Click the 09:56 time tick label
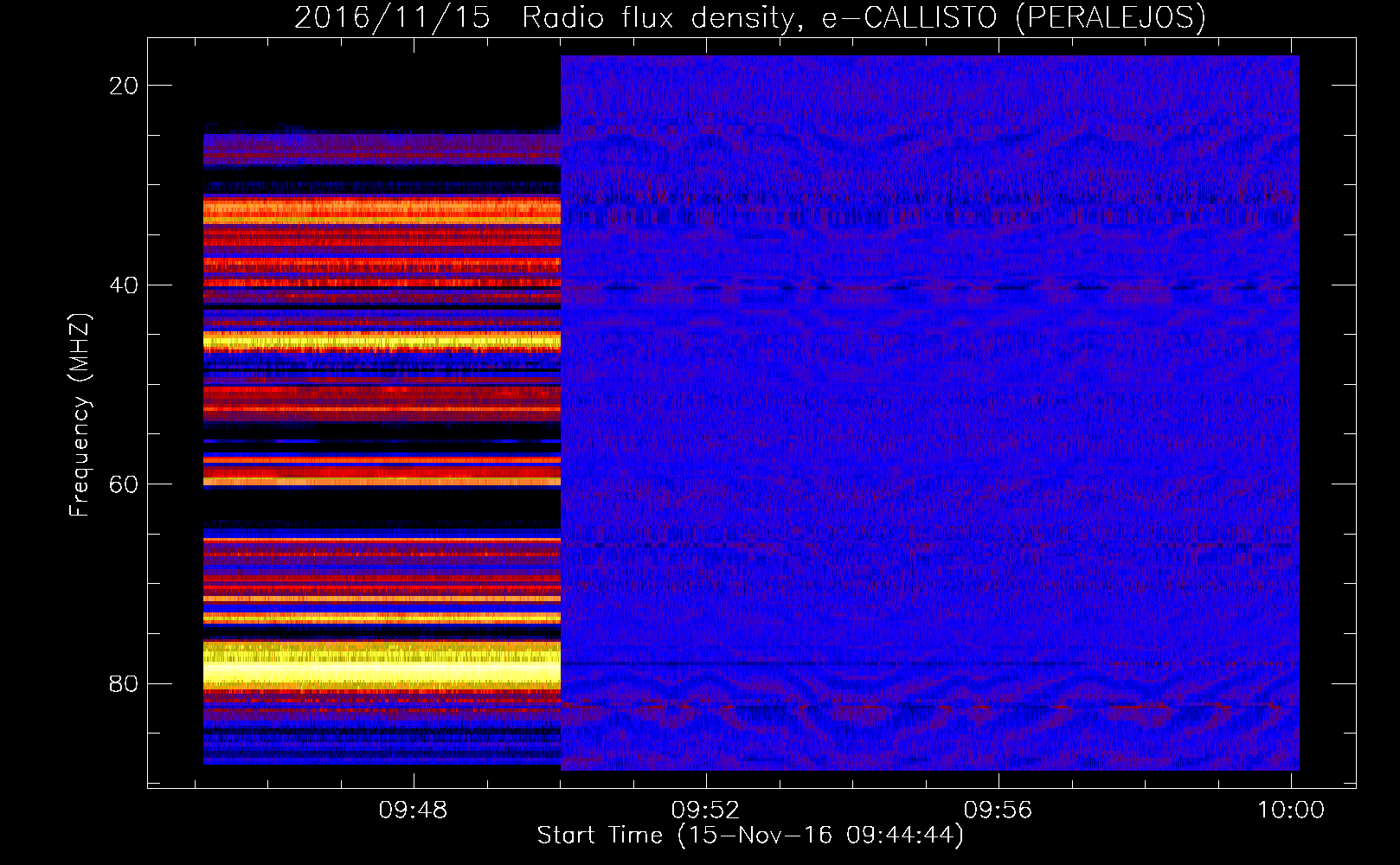 click(x=999, y=810)
